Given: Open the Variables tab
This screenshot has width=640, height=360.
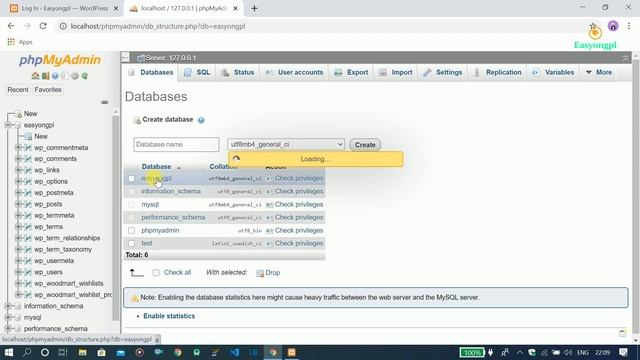Looking at the screenshot, I should click(553, 73).
